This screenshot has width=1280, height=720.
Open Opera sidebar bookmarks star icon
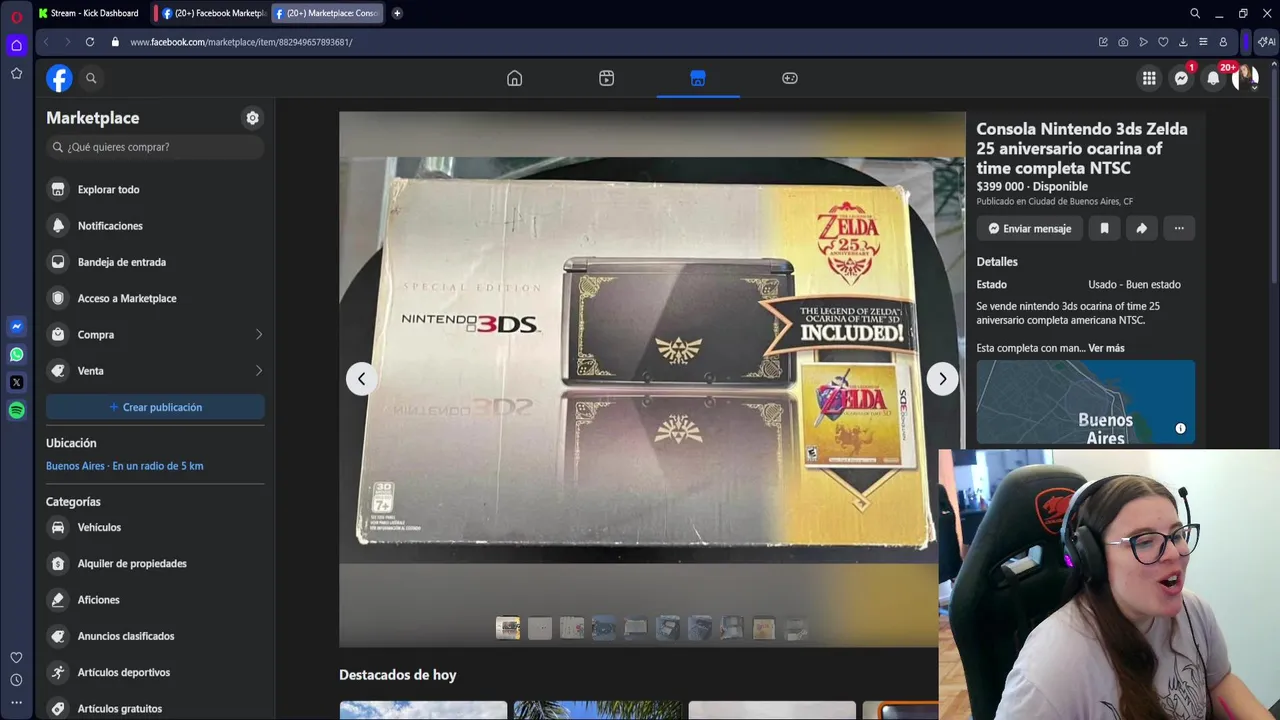coord(16,73)
